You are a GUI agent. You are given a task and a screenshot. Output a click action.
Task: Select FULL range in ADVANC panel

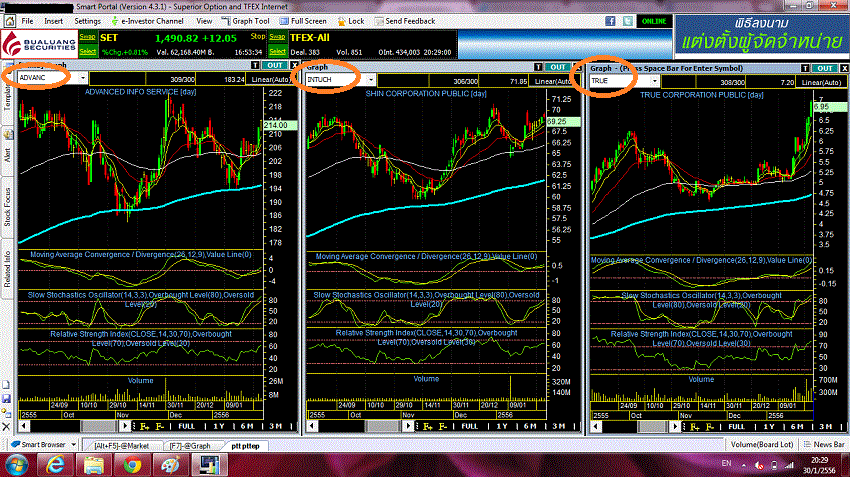coord(186,427)
